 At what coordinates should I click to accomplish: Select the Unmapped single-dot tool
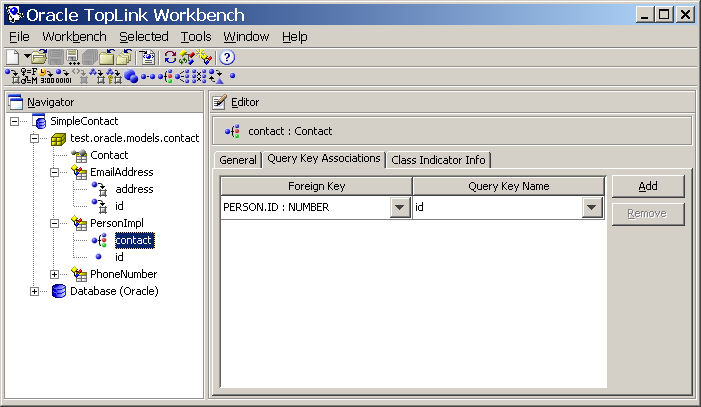(x=232, y=76)
